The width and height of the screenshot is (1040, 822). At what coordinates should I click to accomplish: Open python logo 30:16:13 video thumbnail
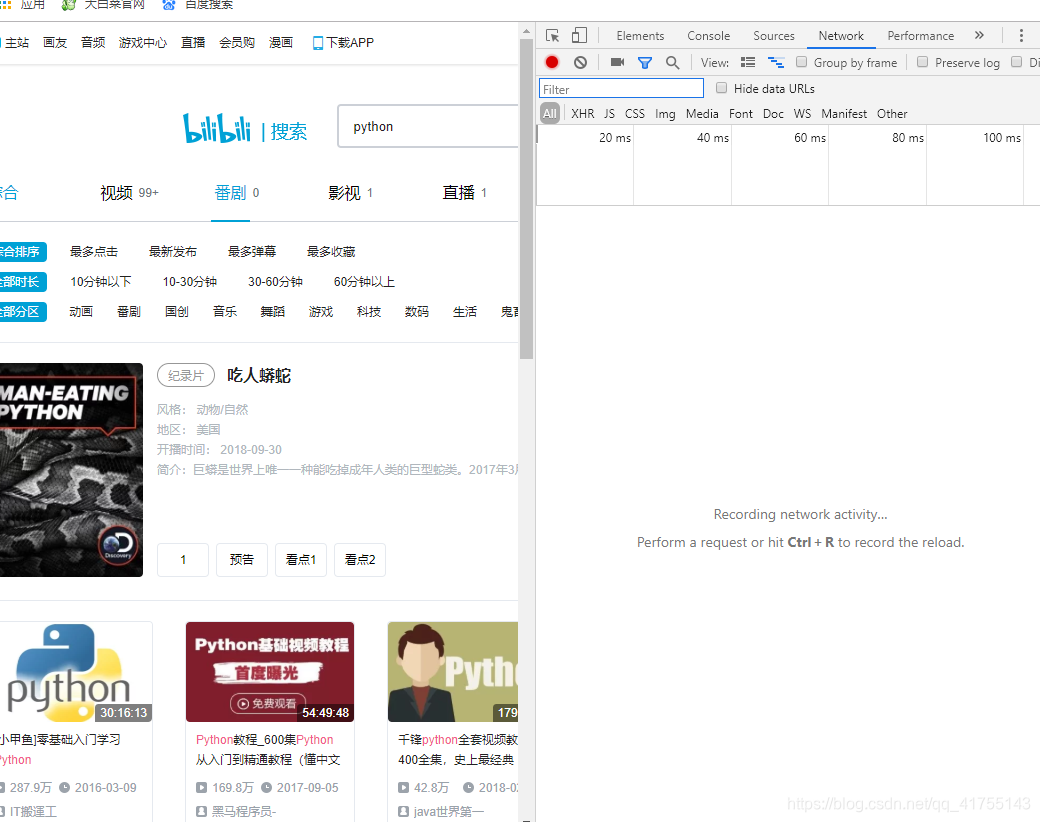pyautogui.click(x=76, y=672)
